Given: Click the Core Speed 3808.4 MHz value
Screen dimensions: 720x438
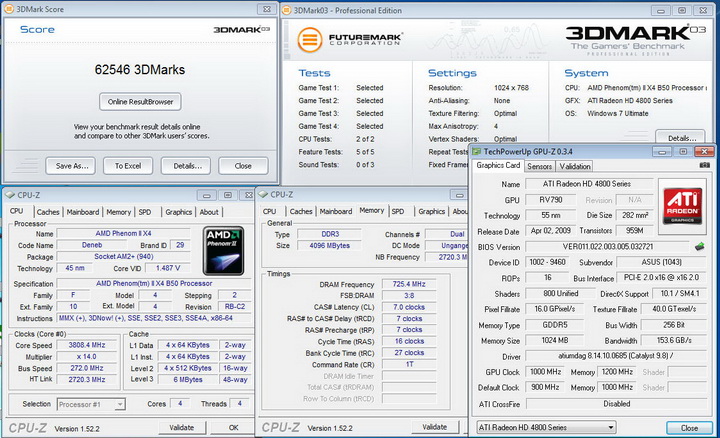Looking at the screenshot, I should point(87,345).
